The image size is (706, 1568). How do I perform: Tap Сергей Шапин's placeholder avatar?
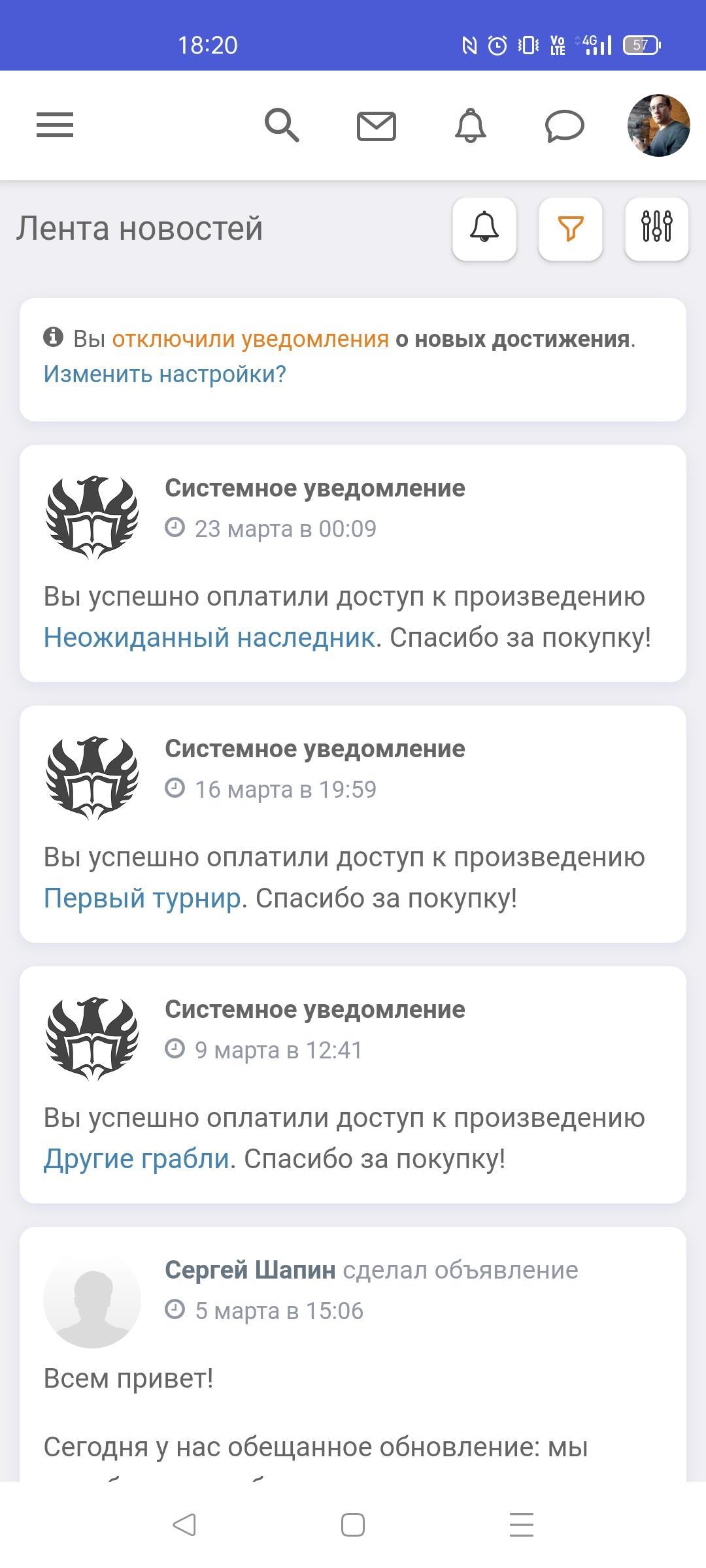pyautogui.click(x=92, y=1299)
